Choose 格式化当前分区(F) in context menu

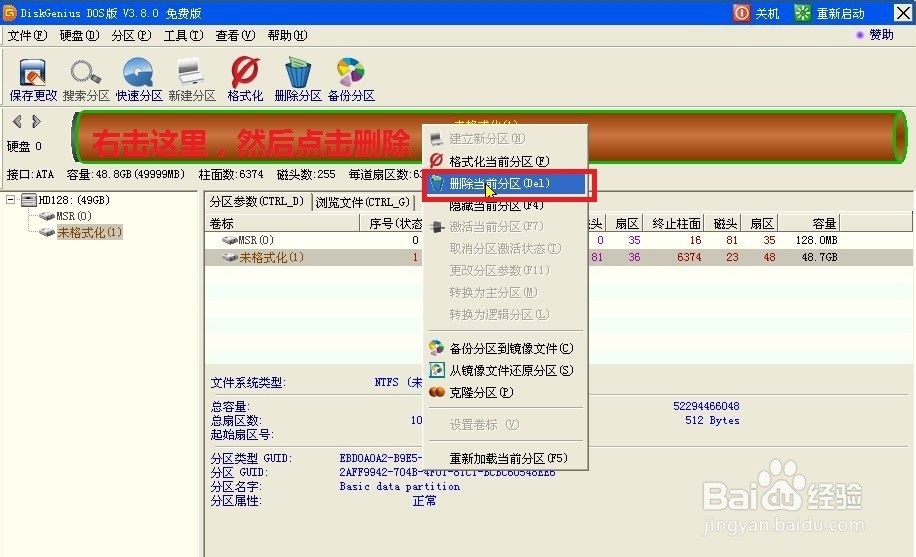point(505,161)
